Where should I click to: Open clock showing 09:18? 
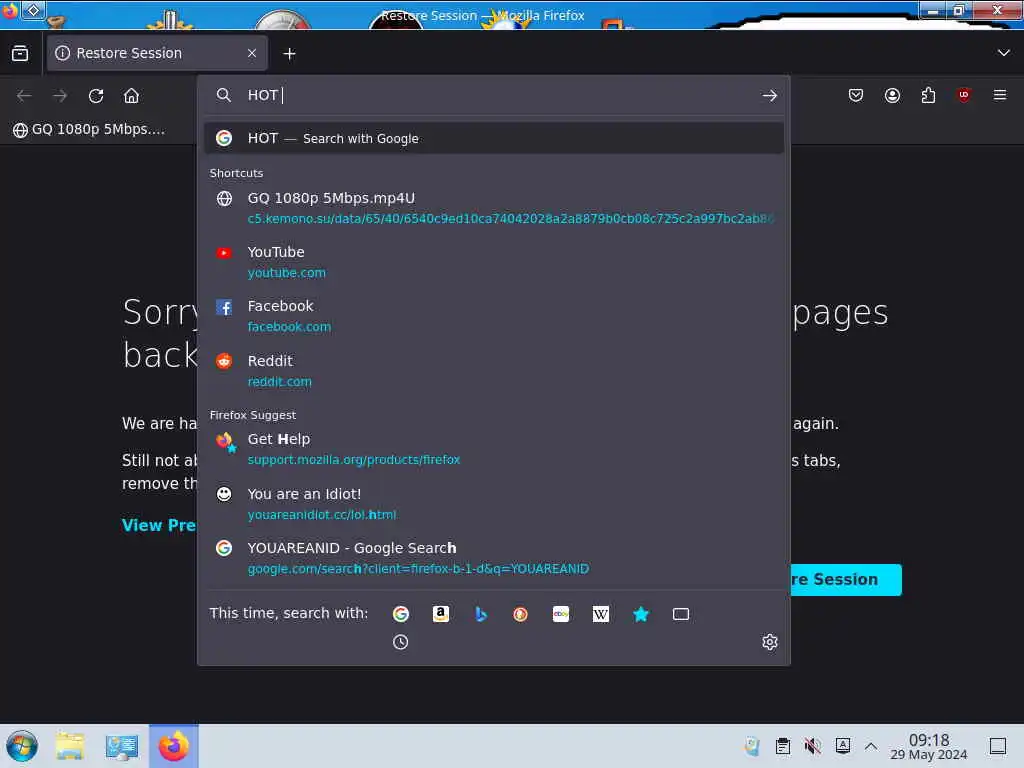(929, 746)
